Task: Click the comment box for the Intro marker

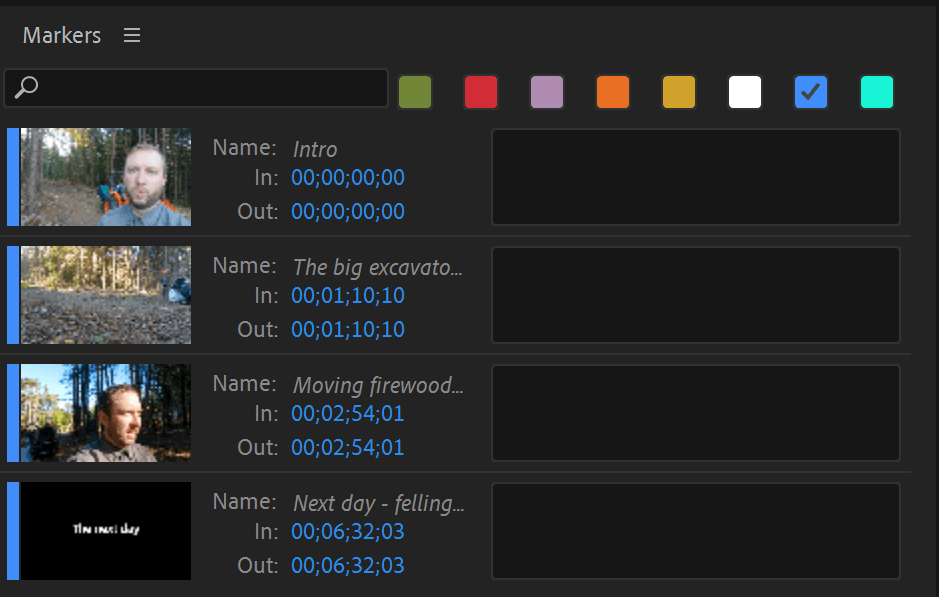Action: pos(695,177)
